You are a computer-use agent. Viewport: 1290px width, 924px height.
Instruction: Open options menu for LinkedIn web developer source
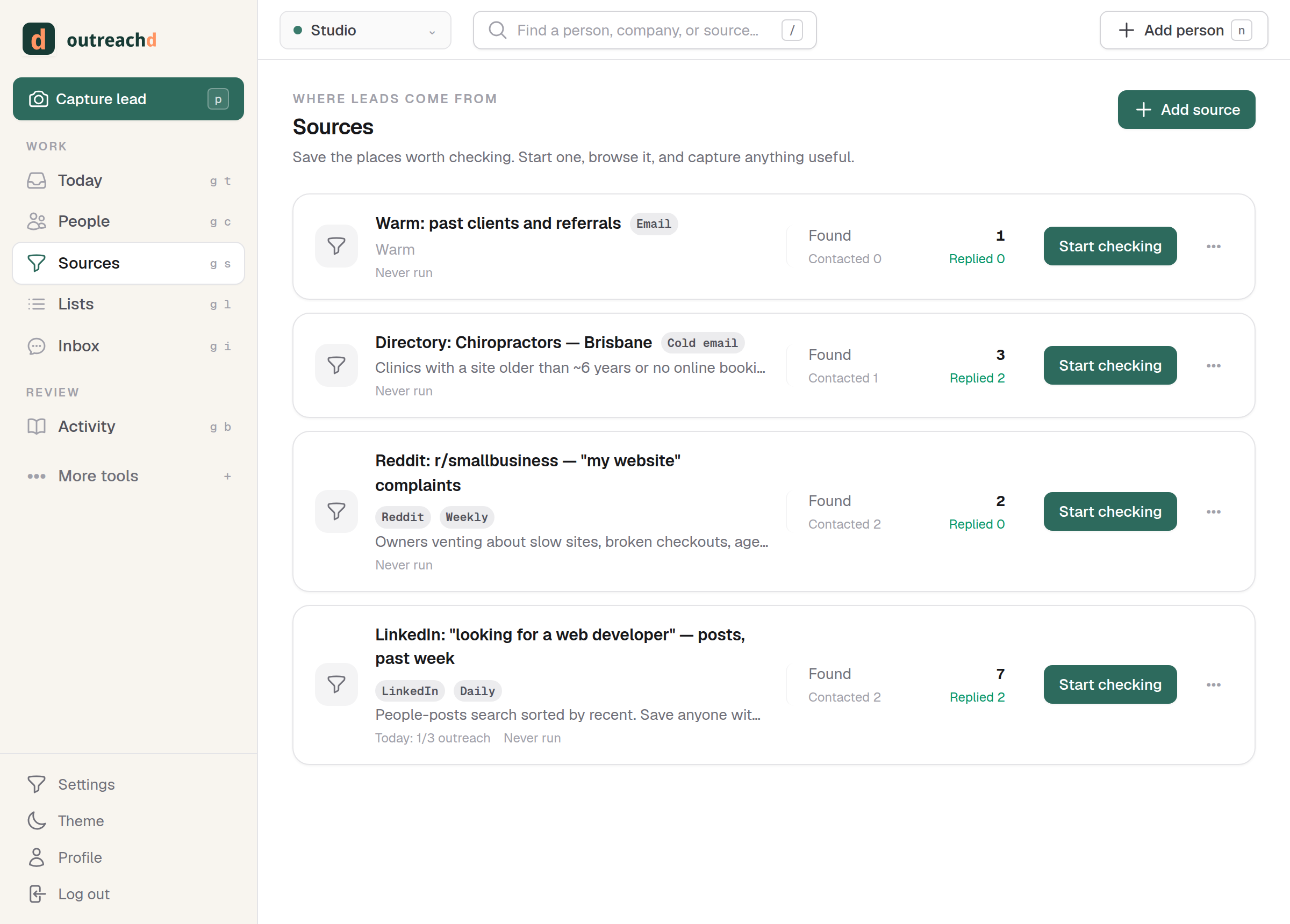[1213, 684]
